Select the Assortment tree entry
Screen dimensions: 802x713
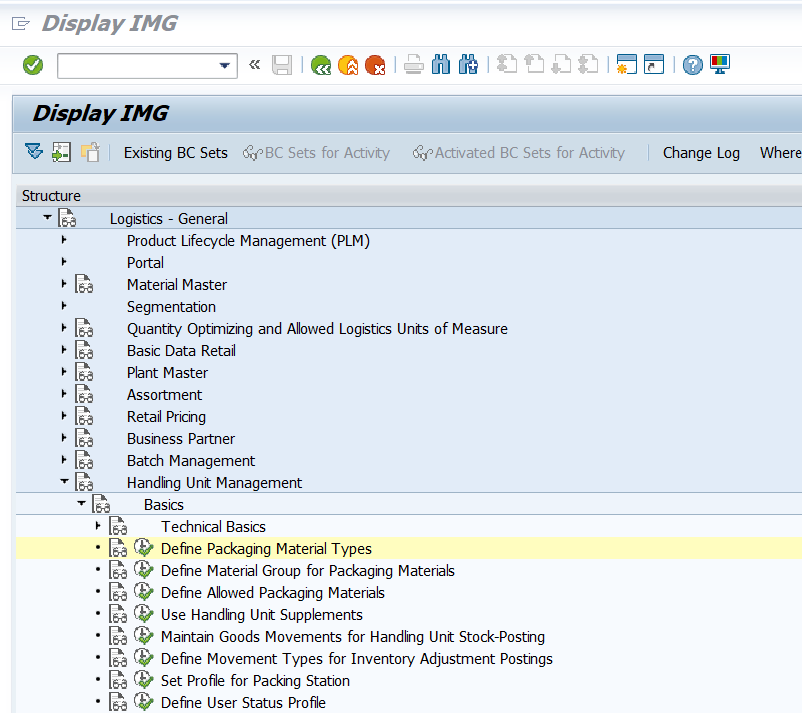(164, 395)
